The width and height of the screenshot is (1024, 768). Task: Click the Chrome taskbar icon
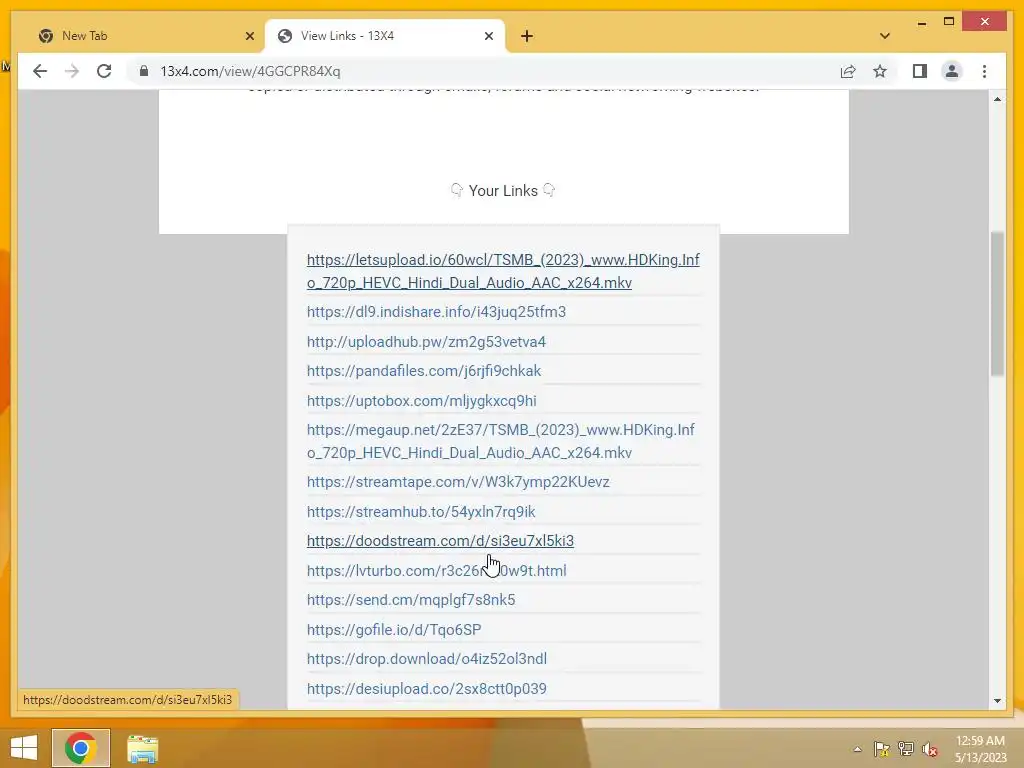[80, 748]
